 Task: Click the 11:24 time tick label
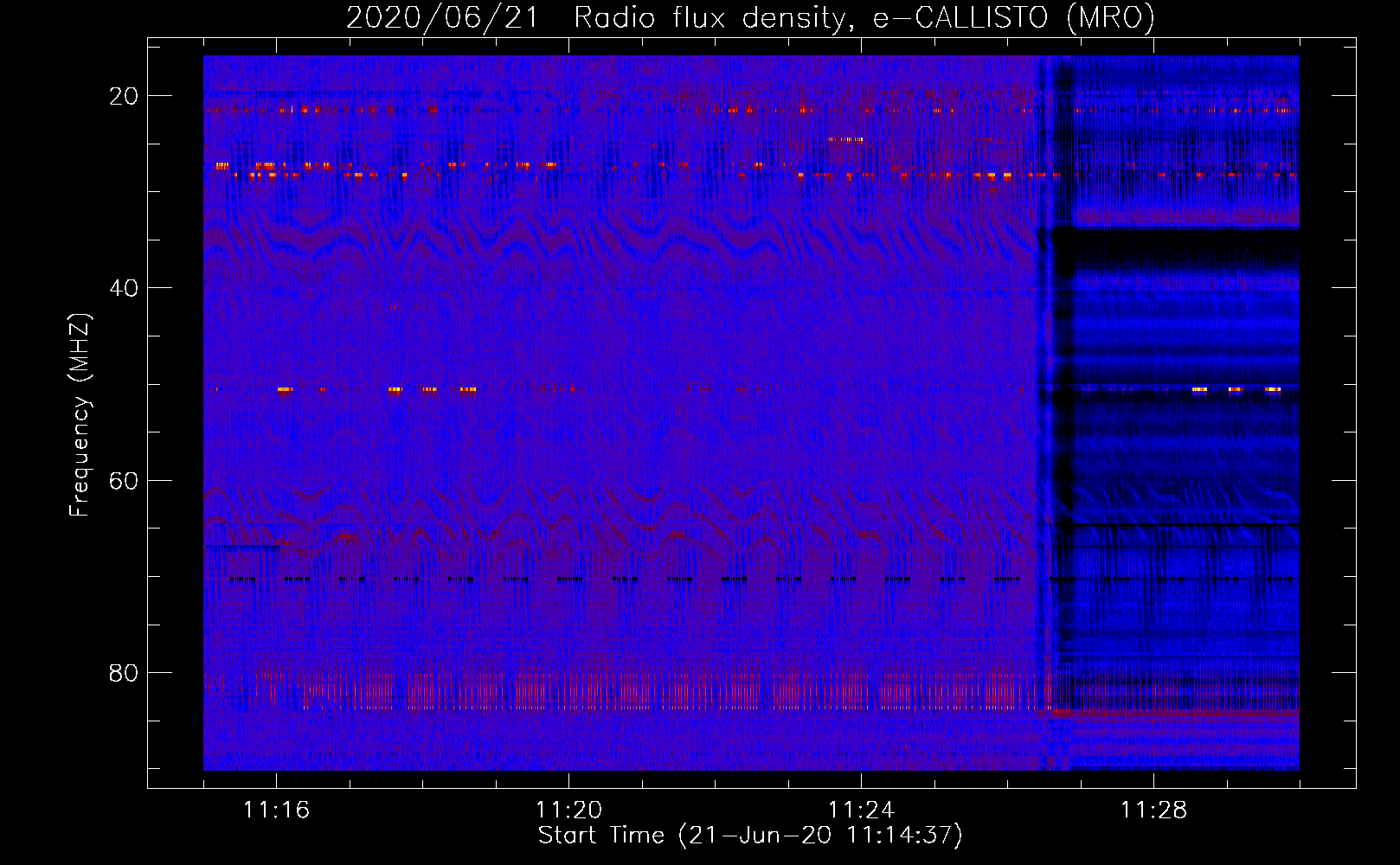861,810
